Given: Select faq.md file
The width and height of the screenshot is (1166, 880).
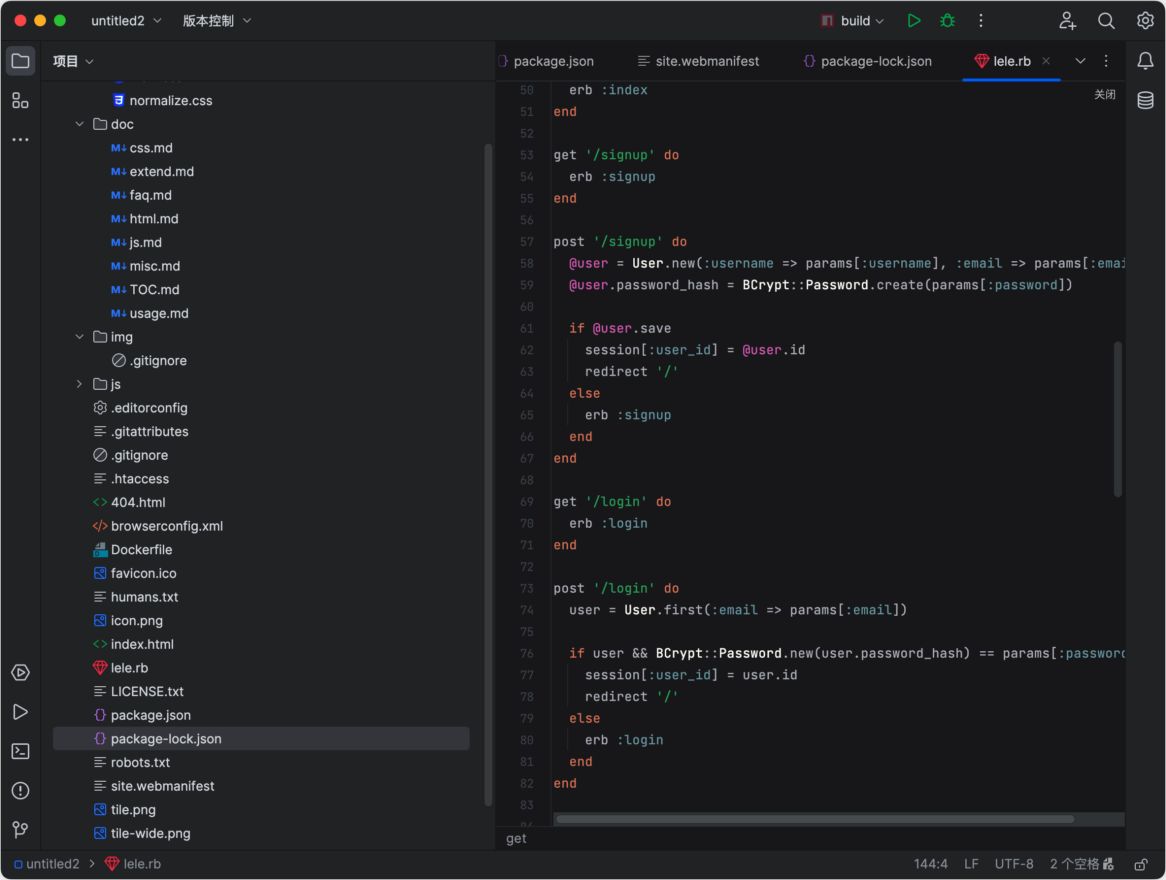Looking at the screenshot, I should pyautogui.click(x=141, y=195).
